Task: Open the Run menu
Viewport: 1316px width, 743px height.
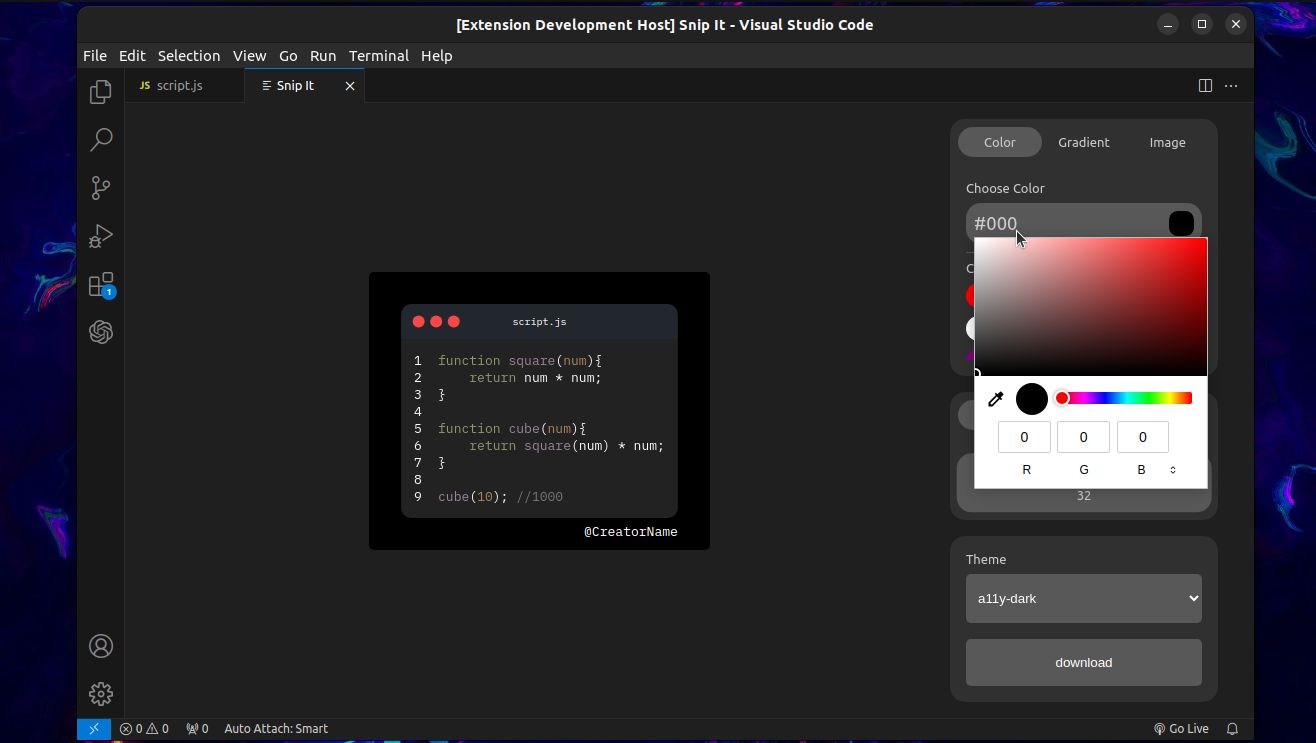Action: click(323, 56)
